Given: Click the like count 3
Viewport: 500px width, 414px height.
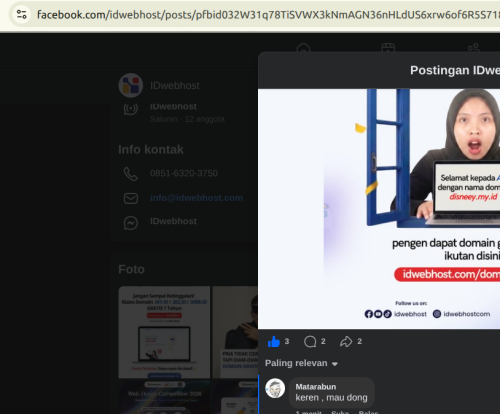Looking at the screenshot, I should tap(287, 341).
